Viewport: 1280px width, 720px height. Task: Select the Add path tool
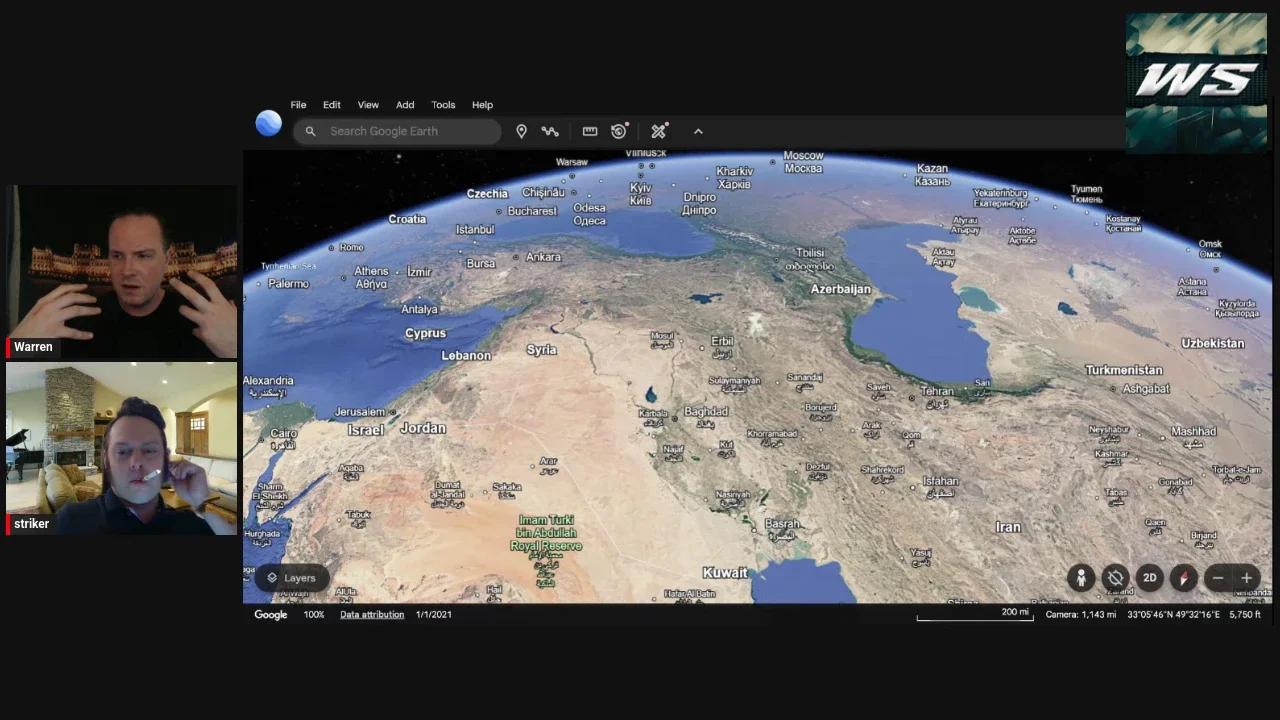click(x=550, y=131)
